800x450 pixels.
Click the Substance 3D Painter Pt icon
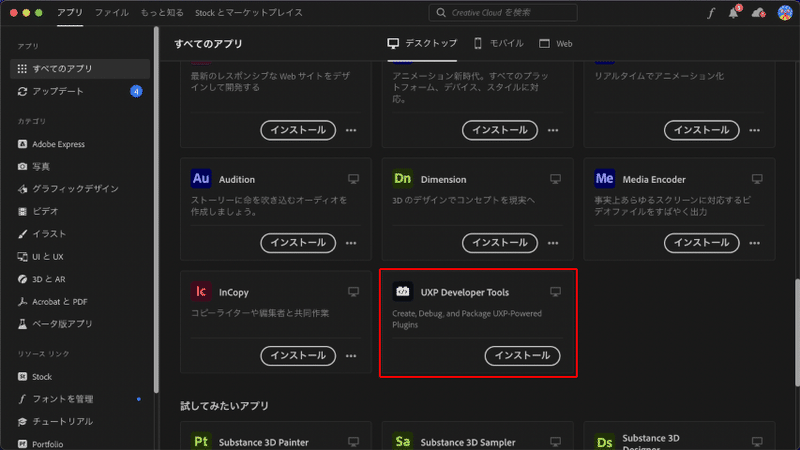[x=201, y=441]
